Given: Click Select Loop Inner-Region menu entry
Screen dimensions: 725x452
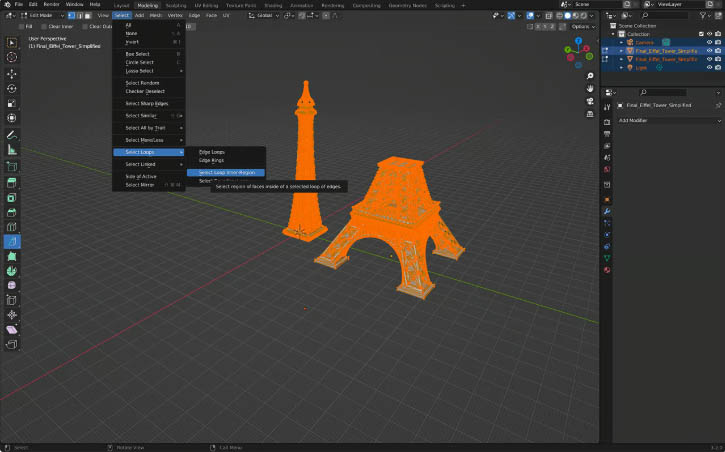Looking at the screenshot, I should pos(226,172).
